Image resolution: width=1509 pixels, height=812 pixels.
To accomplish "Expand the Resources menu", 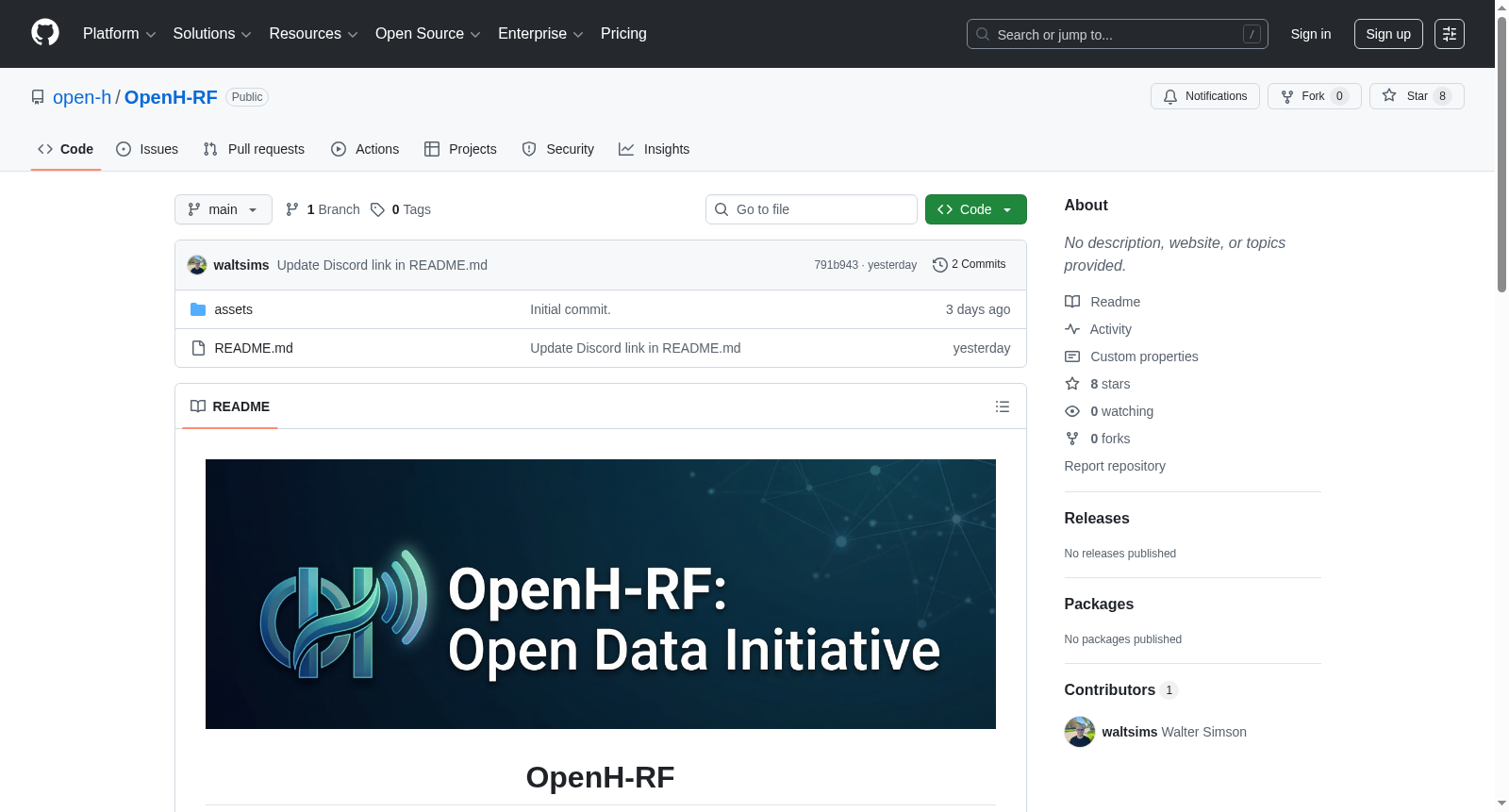I will tap(314, 34).
